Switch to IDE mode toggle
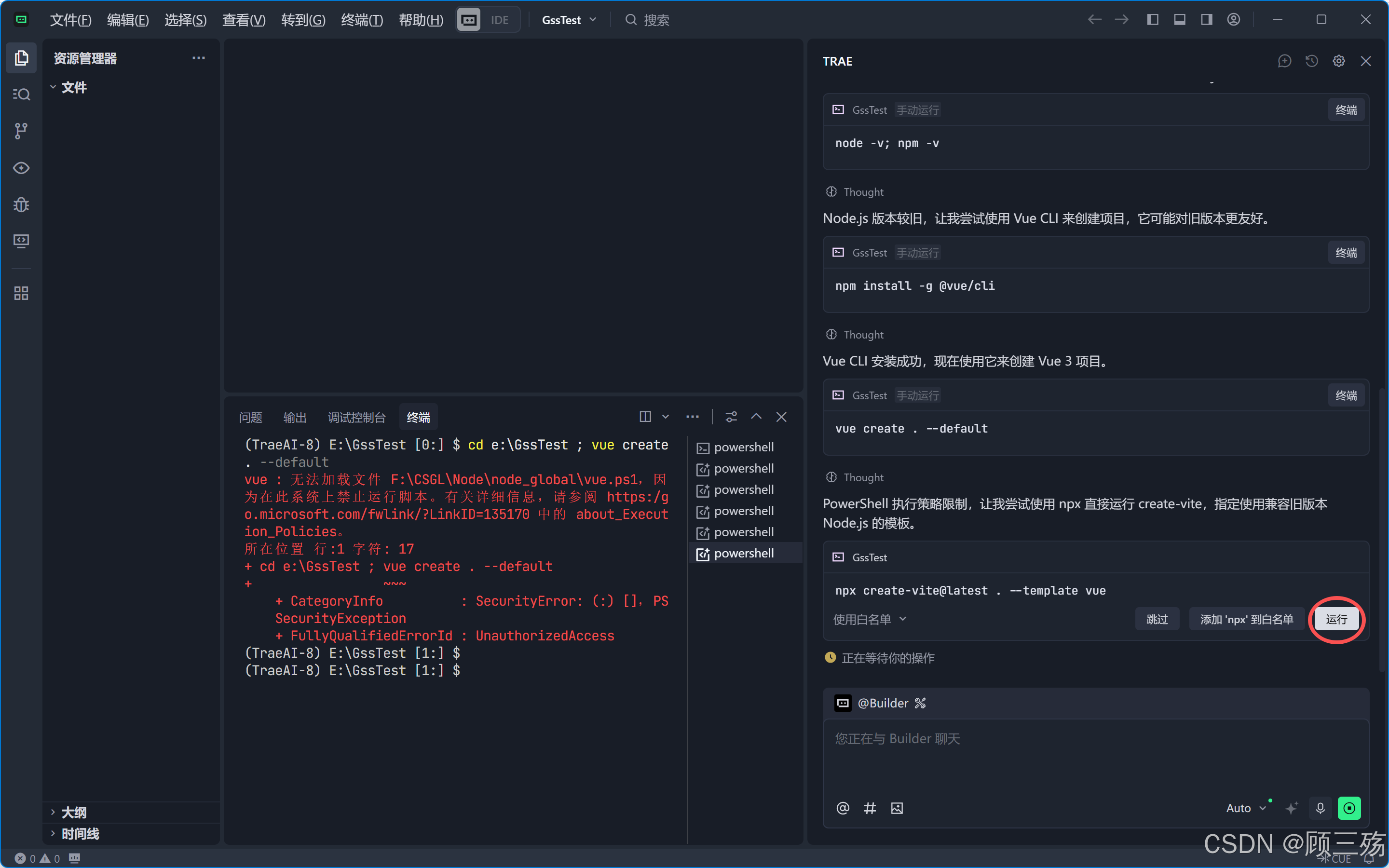 pyautogui.click(x=499, y=20)
